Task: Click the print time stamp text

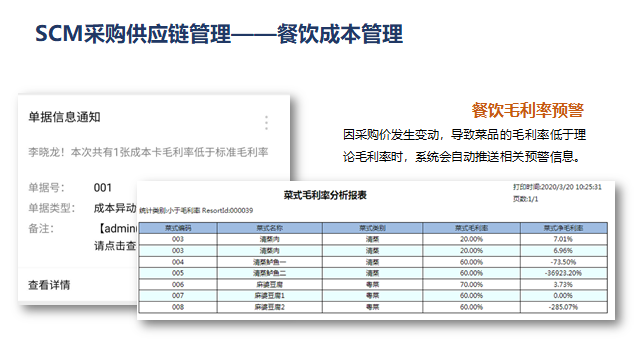Action: point(557,187)
